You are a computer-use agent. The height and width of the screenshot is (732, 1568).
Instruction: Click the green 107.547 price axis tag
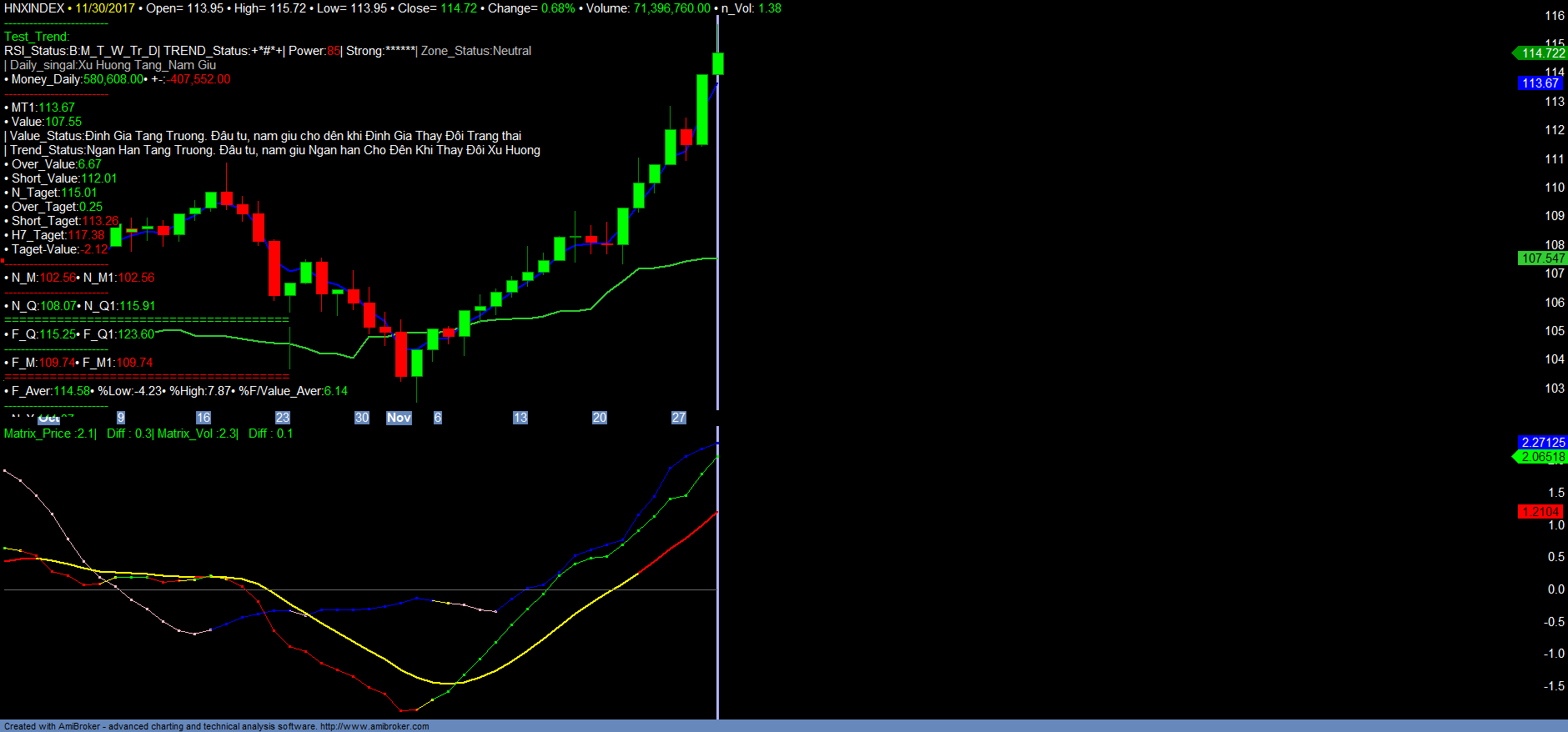pos(1543,258)
